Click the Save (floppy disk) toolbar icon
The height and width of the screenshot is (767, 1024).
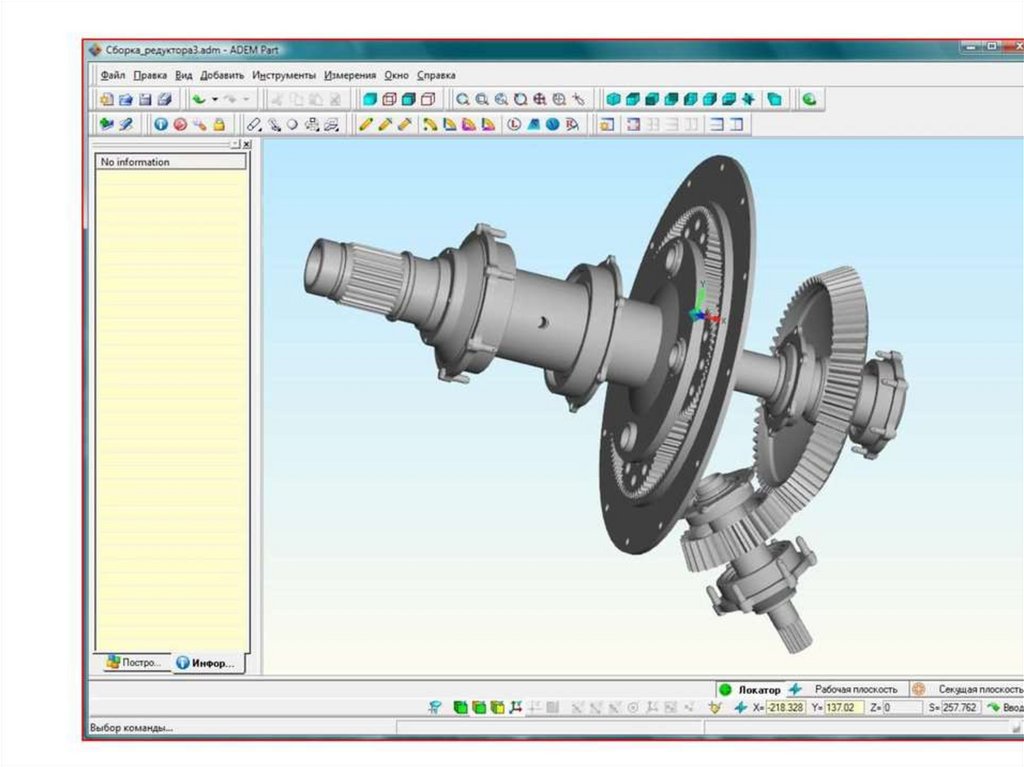tap(145, 99)
